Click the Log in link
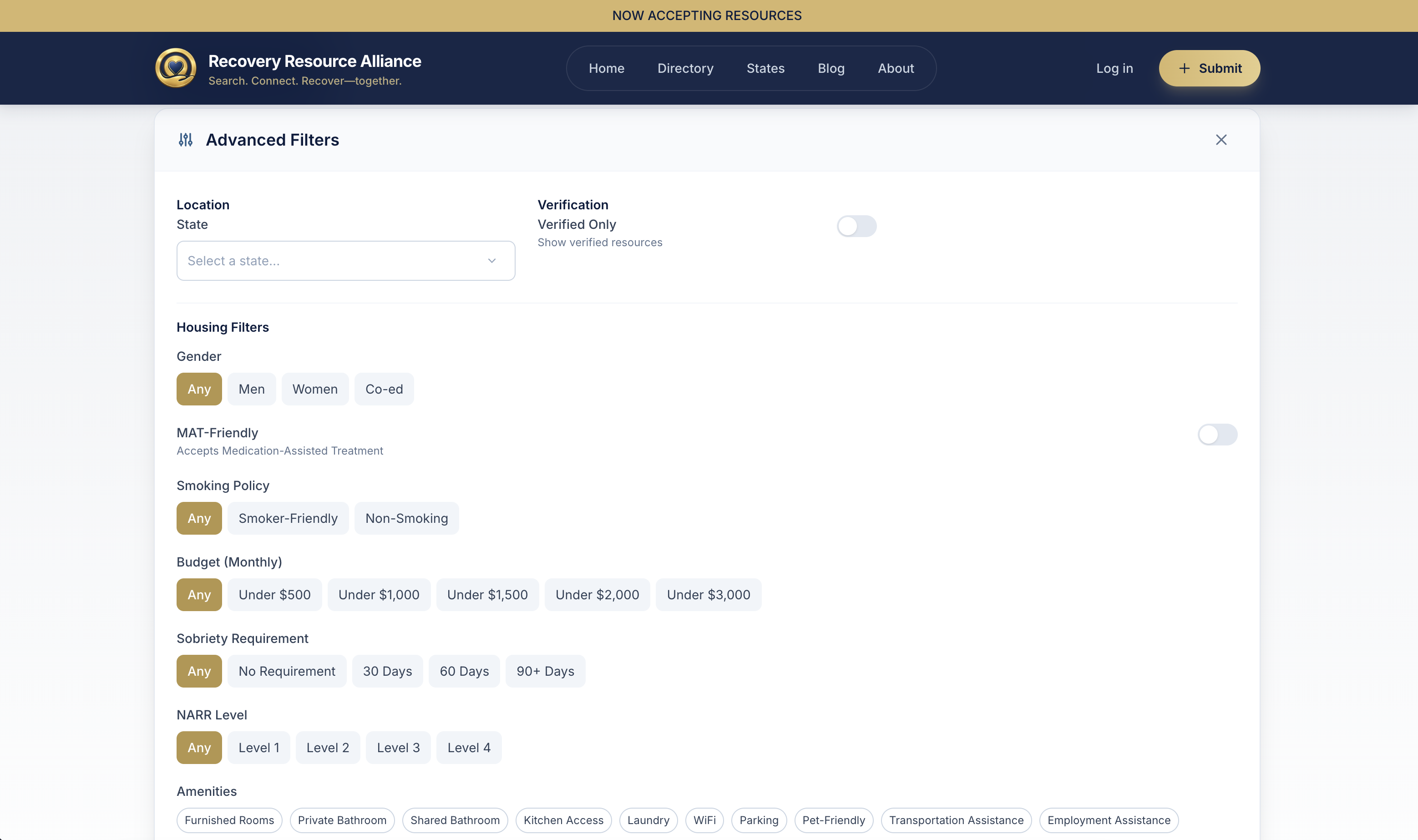Viewport: 1418px width, 840px height. 1114,69
